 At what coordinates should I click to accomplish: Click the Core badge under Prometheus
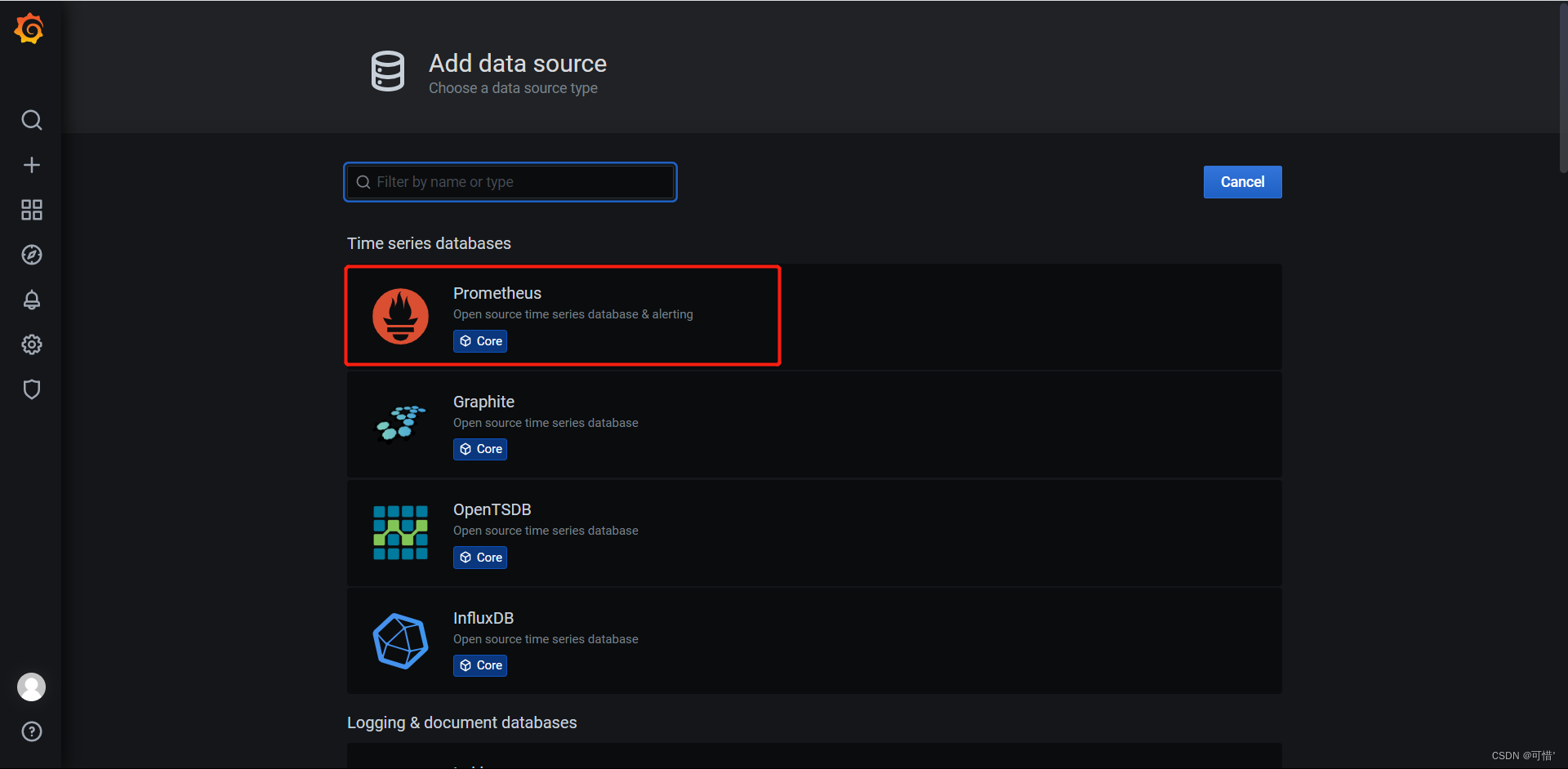coord(480,341)
